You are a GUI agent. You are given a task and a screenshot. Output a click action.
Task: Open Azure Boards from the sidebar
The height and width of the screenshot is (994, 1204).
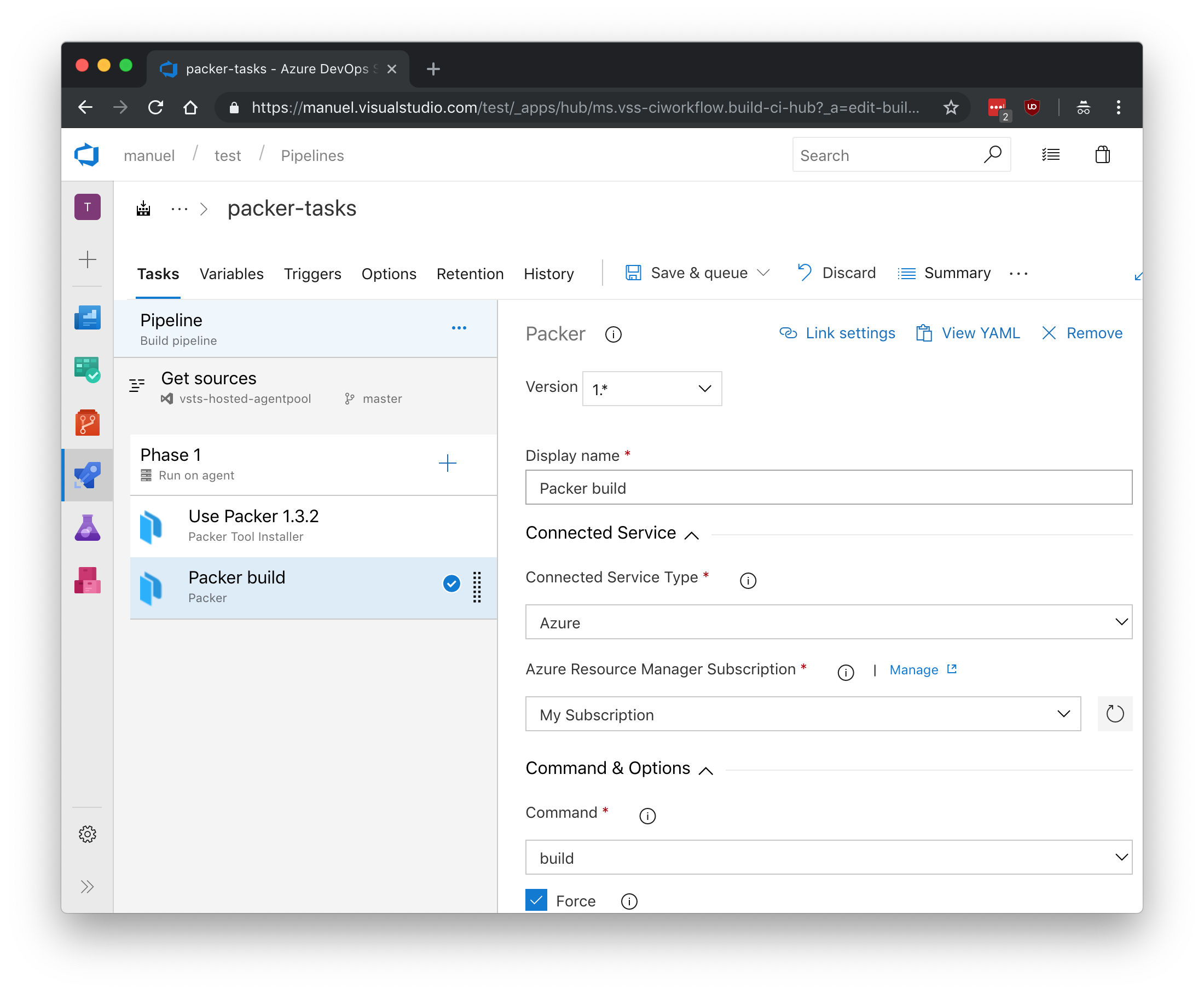tap(87, 369)
